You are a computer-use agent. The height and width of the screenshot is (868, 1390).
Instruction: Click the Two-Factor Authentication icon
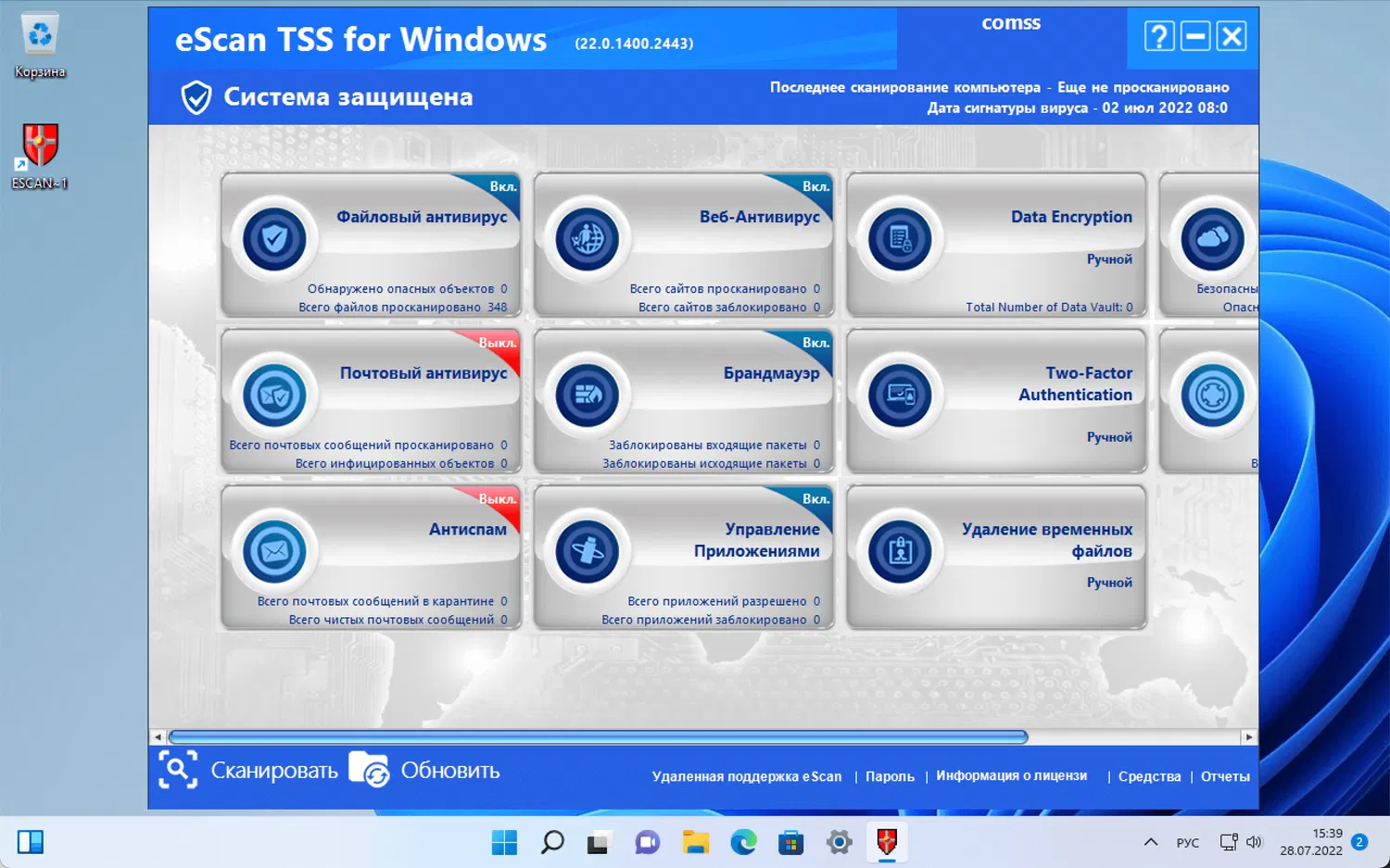[x=900, y=396]
